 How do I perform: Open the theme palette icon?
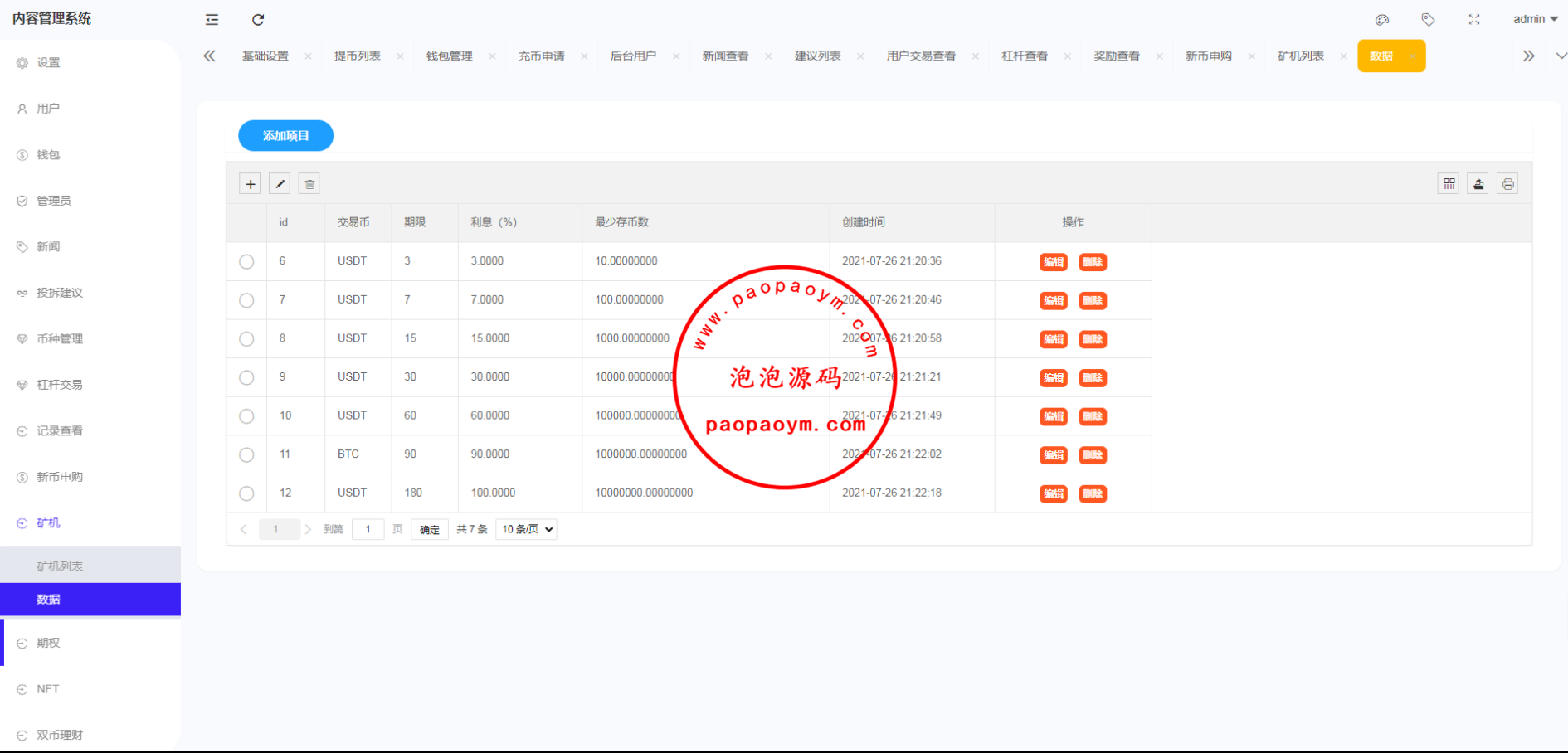coord(1382,19)
